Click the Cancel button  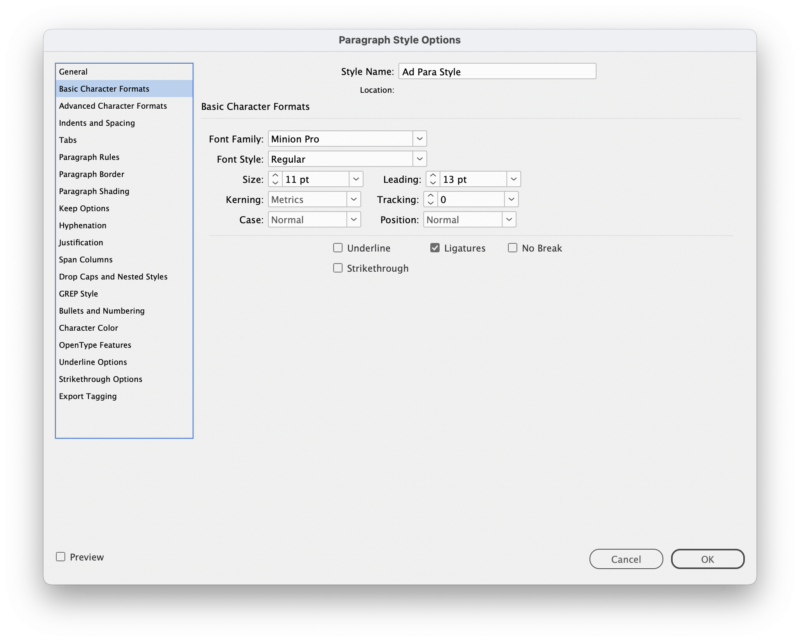point(626,559)
